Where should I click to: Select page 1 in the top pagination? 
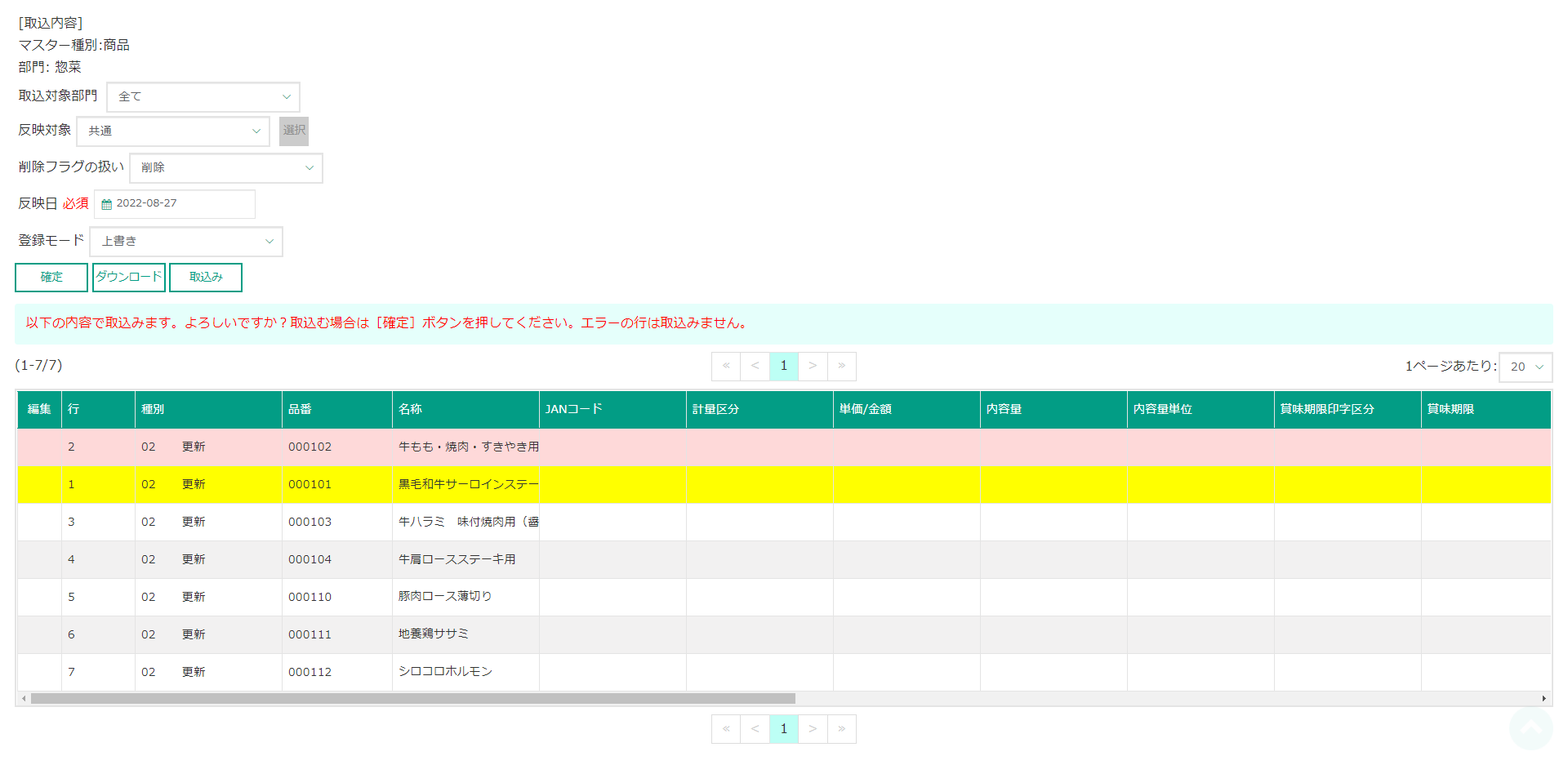tap(784, 366)
